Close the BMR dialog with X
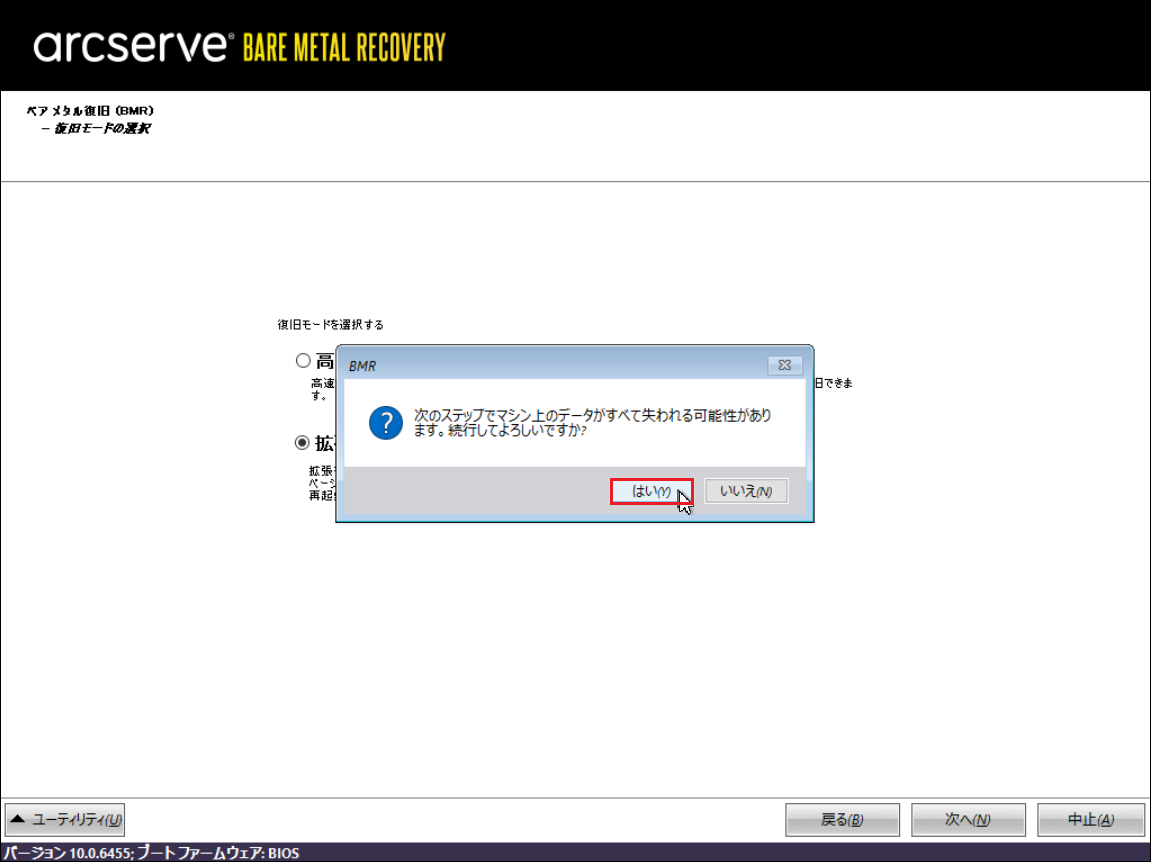This screenshot has height=862, width=1151. (x=784, y=365)
